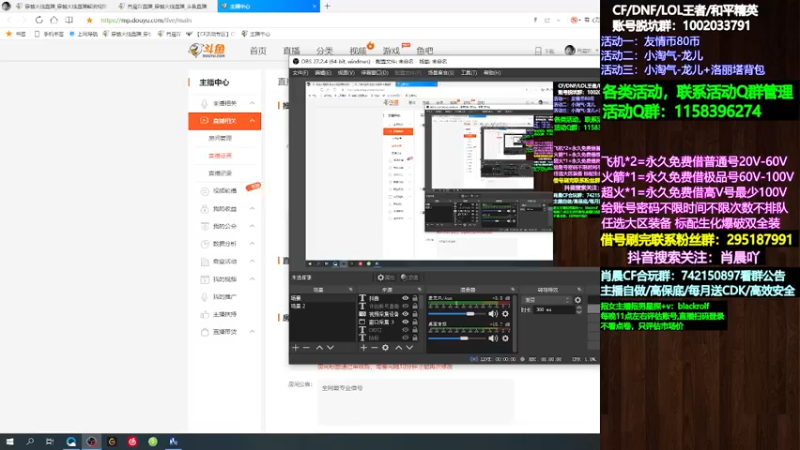Viewport: 800px width, 450px height.
Task: Switch to the browser from the taskbar
Action: tap(71, 442)
